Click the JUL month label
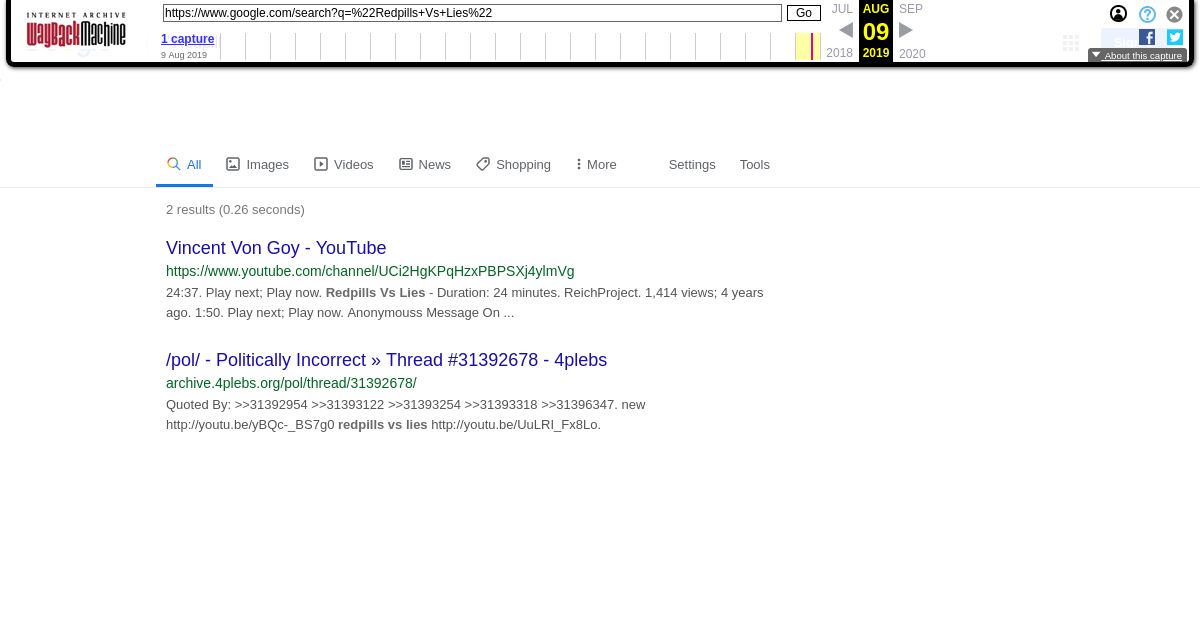Image resolution: width=1200 pixels, height=630 pixels. 842,9
